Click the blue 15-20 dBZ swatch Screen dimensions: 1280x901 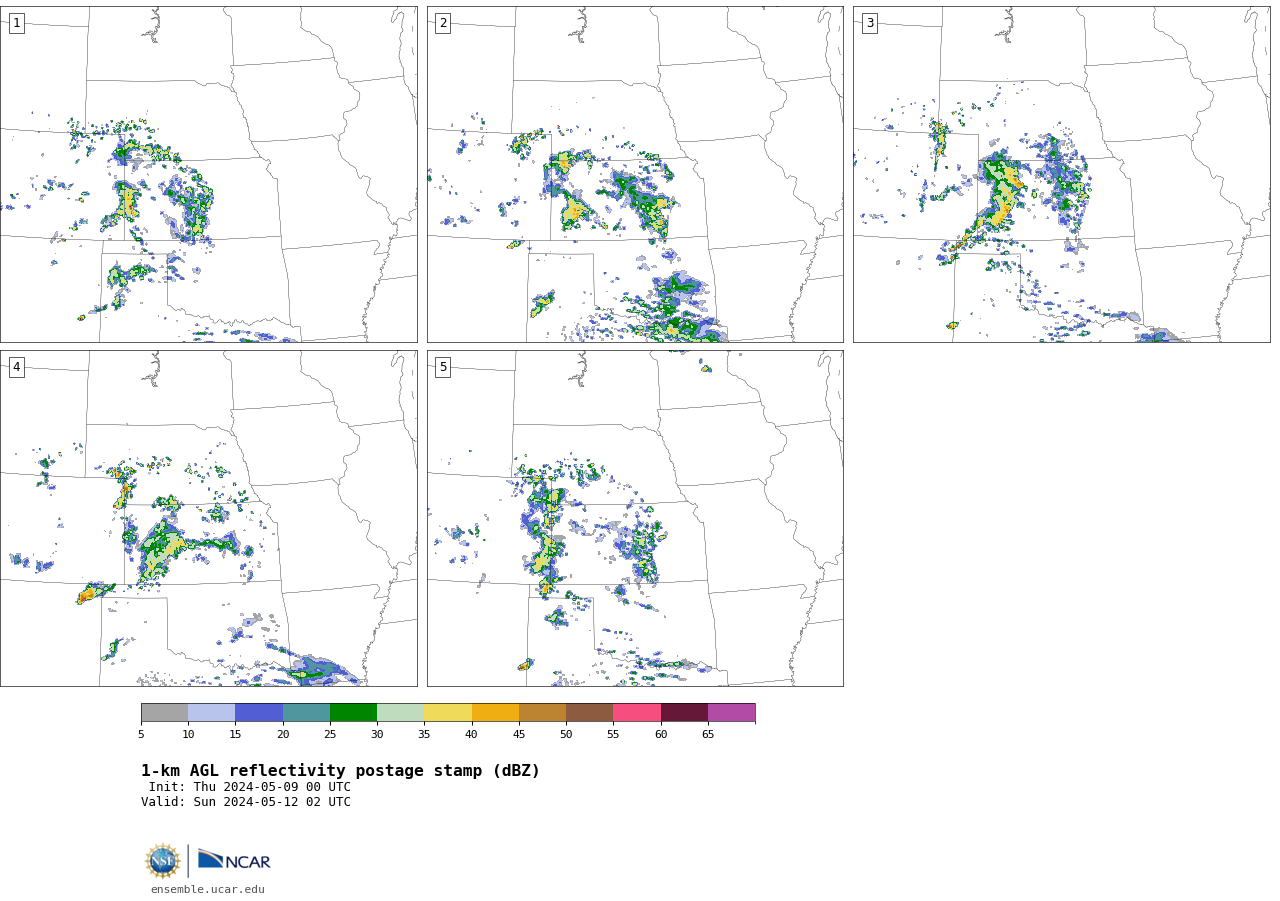[x=259, y=712]
